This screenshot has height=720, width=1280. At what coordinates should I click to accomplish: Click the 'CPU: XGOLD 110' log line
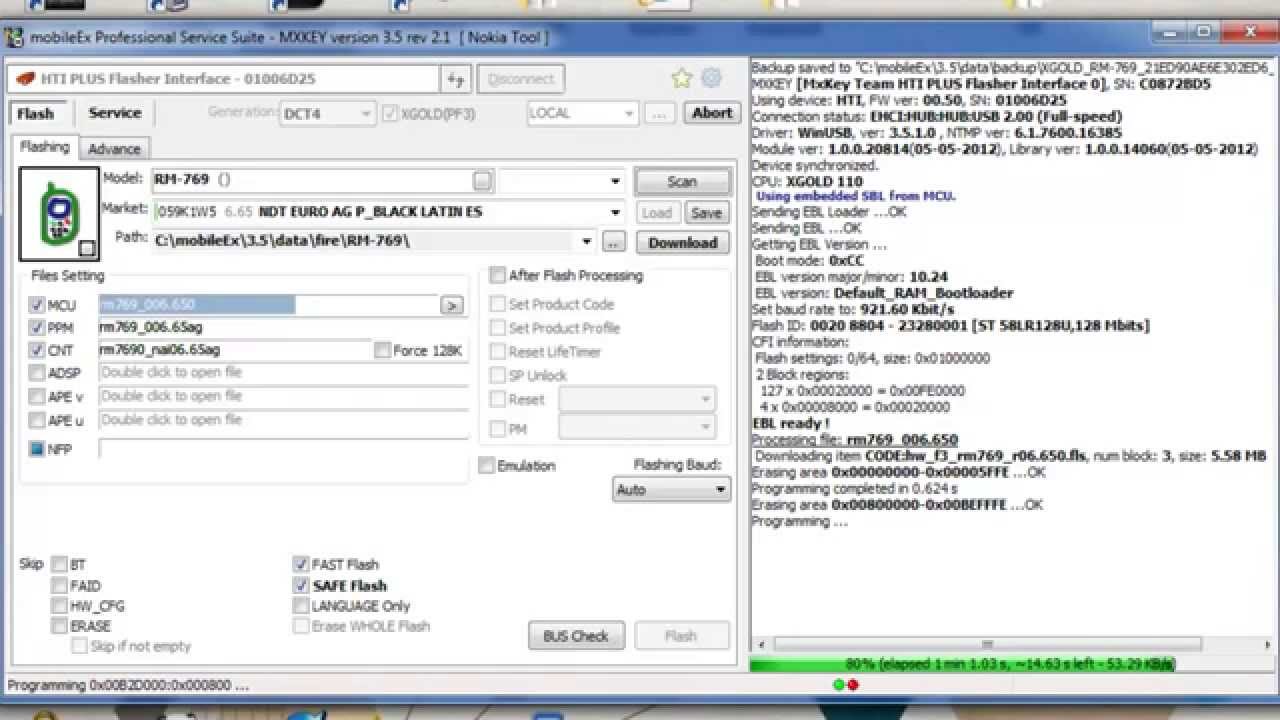[x=805, y=181]
